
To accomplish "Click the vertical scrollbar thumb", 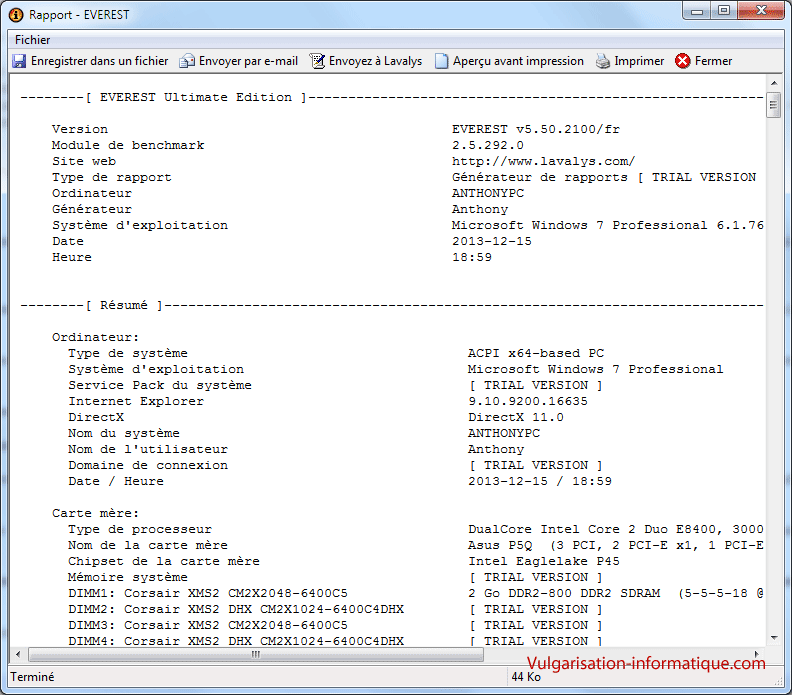I will (x=774, y=105).
